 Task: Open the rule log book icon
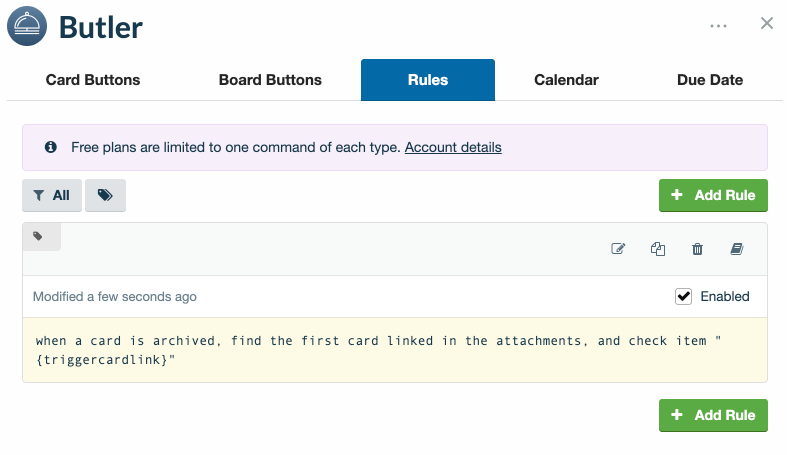click(x=737, y=249)
